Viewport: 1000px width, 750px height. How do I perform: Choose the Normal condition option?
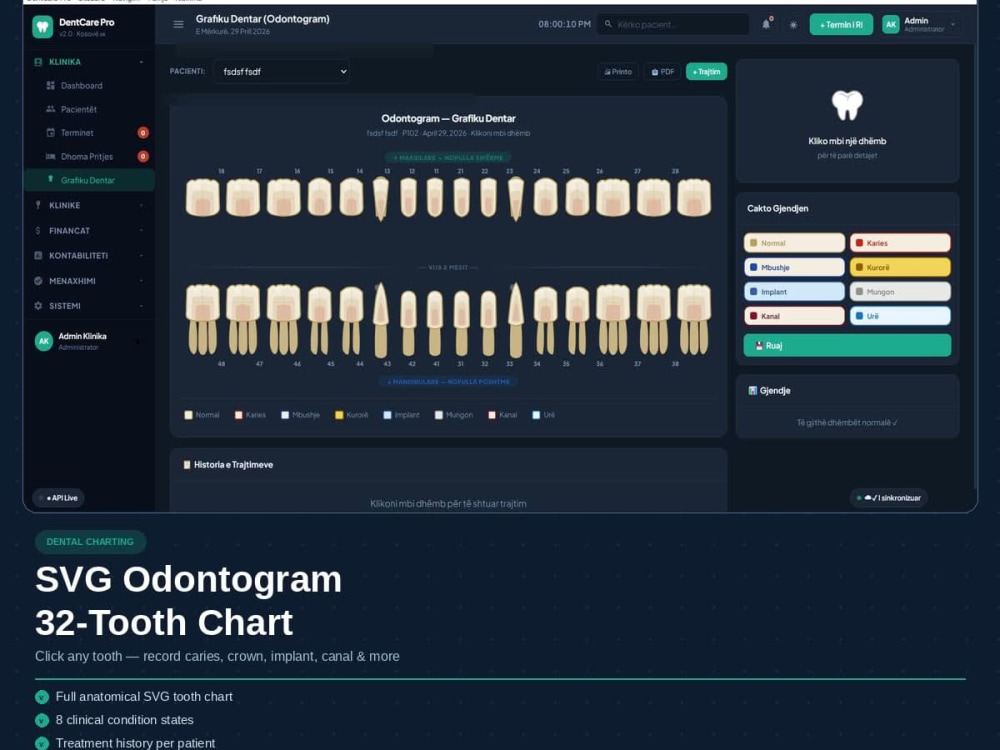[794, 243]
